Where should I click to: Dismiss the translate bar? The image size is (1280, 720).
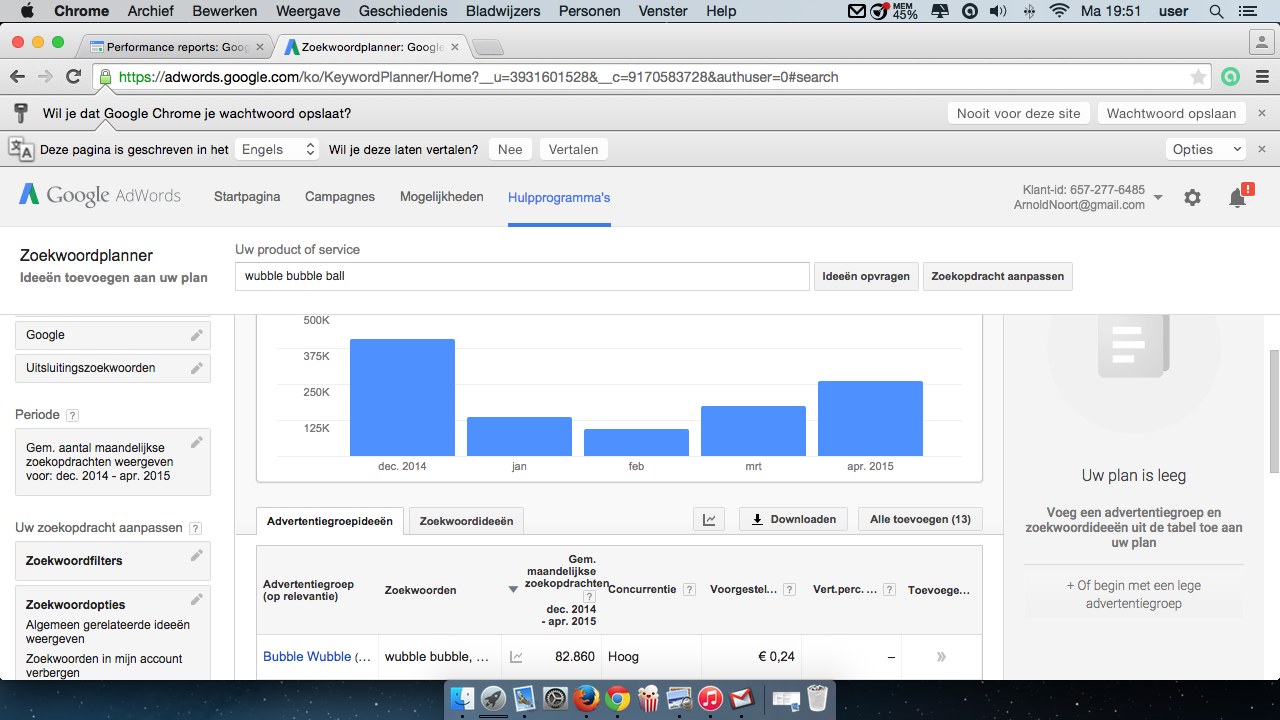pos(1262,149)
